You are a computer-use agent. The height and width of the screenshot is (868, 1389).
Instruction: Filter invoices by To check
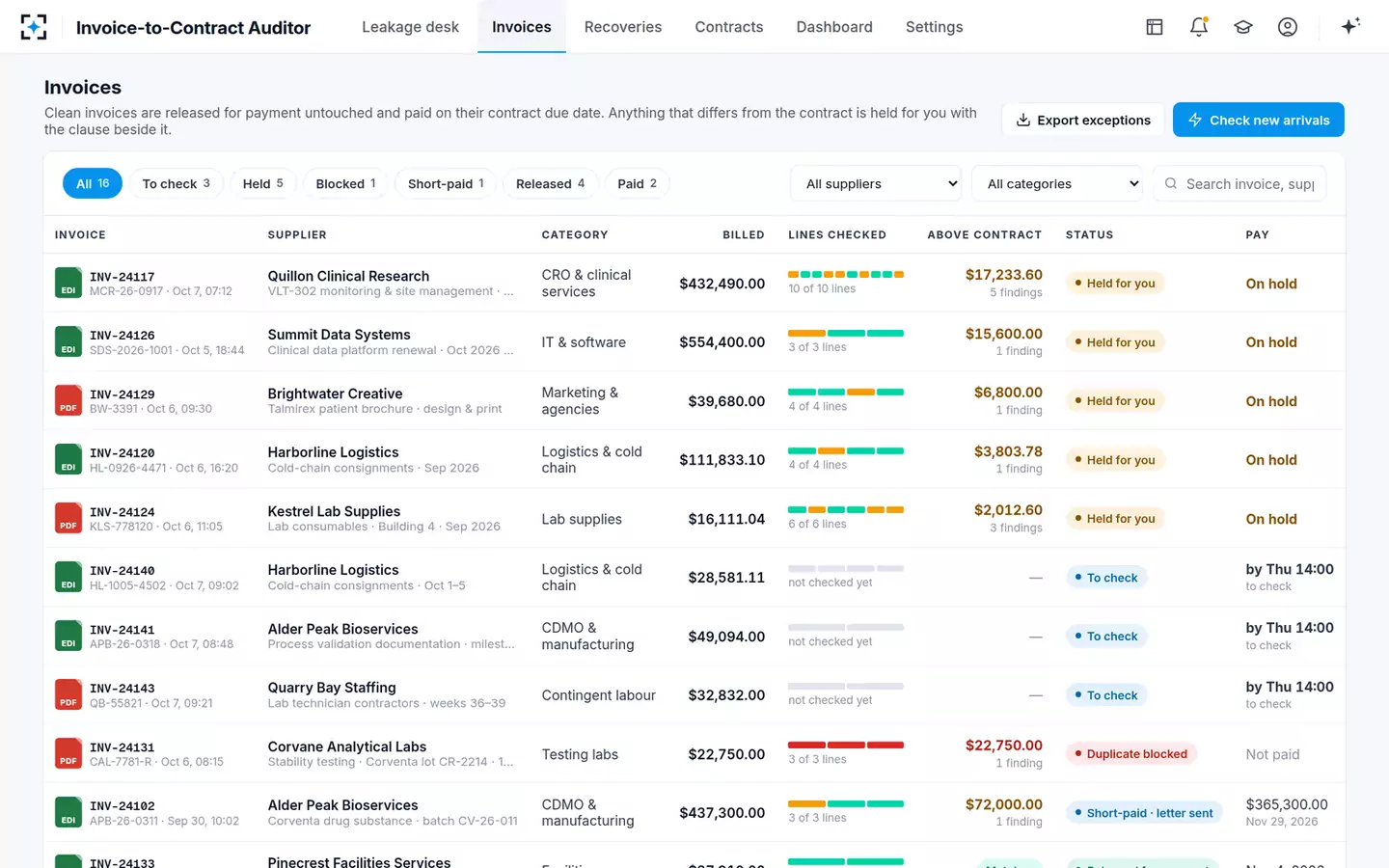coord(176,183)
